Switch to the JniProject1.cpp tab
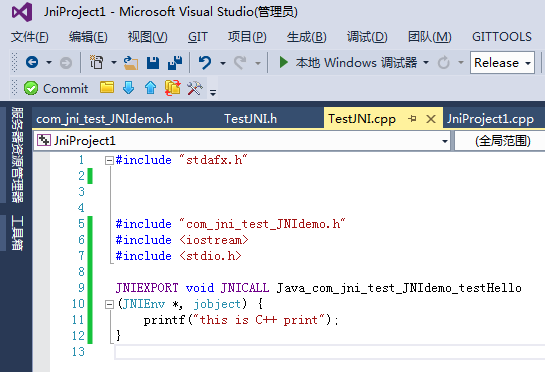 click(x=490, y=119)
